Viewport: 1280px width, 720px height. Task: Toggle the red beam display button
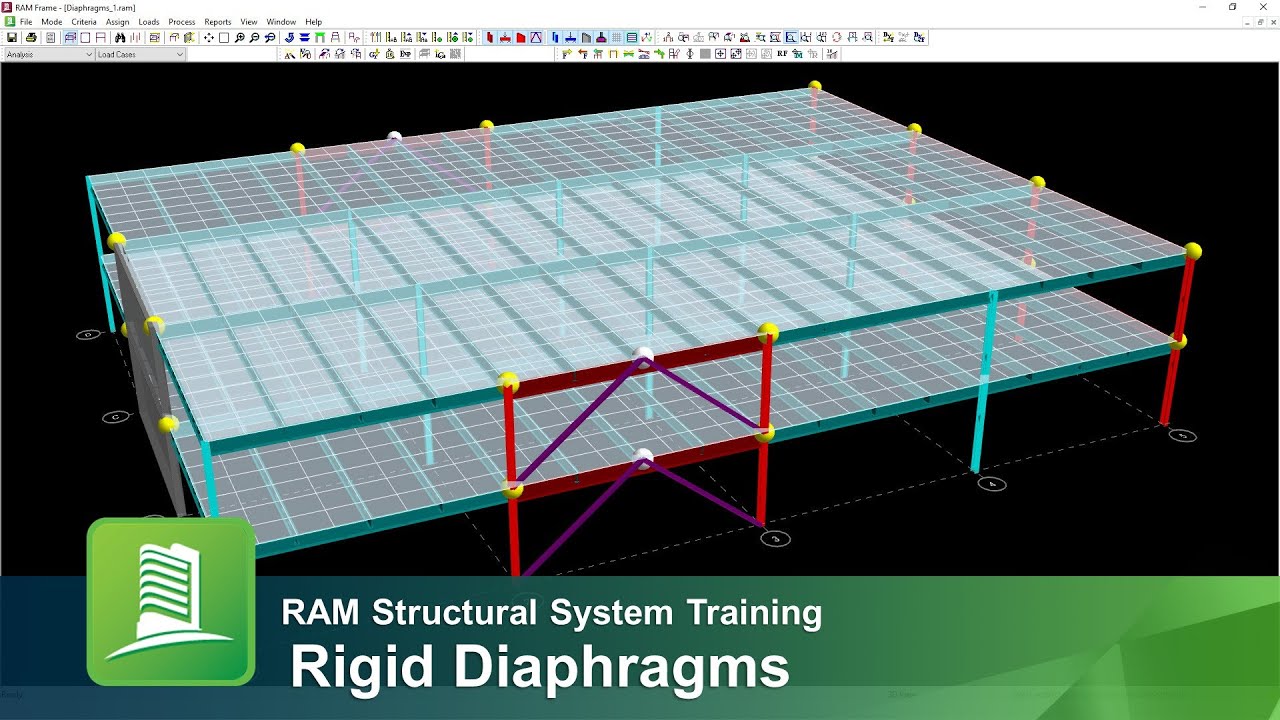pos(505,38)
